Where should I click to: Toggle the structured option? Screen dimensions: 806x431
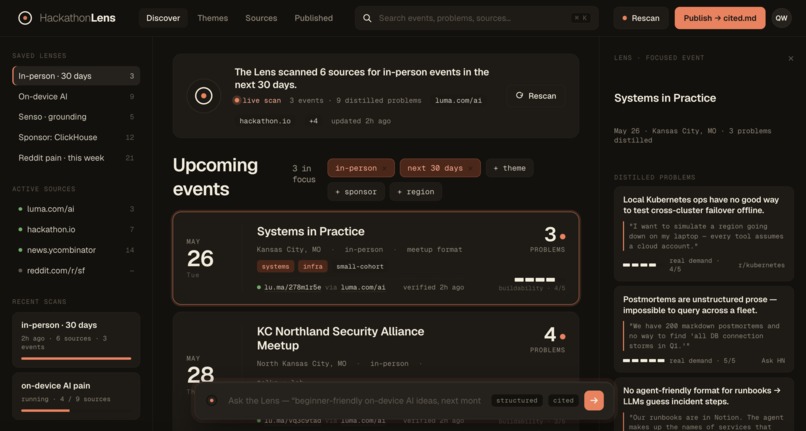pos(517,401)
